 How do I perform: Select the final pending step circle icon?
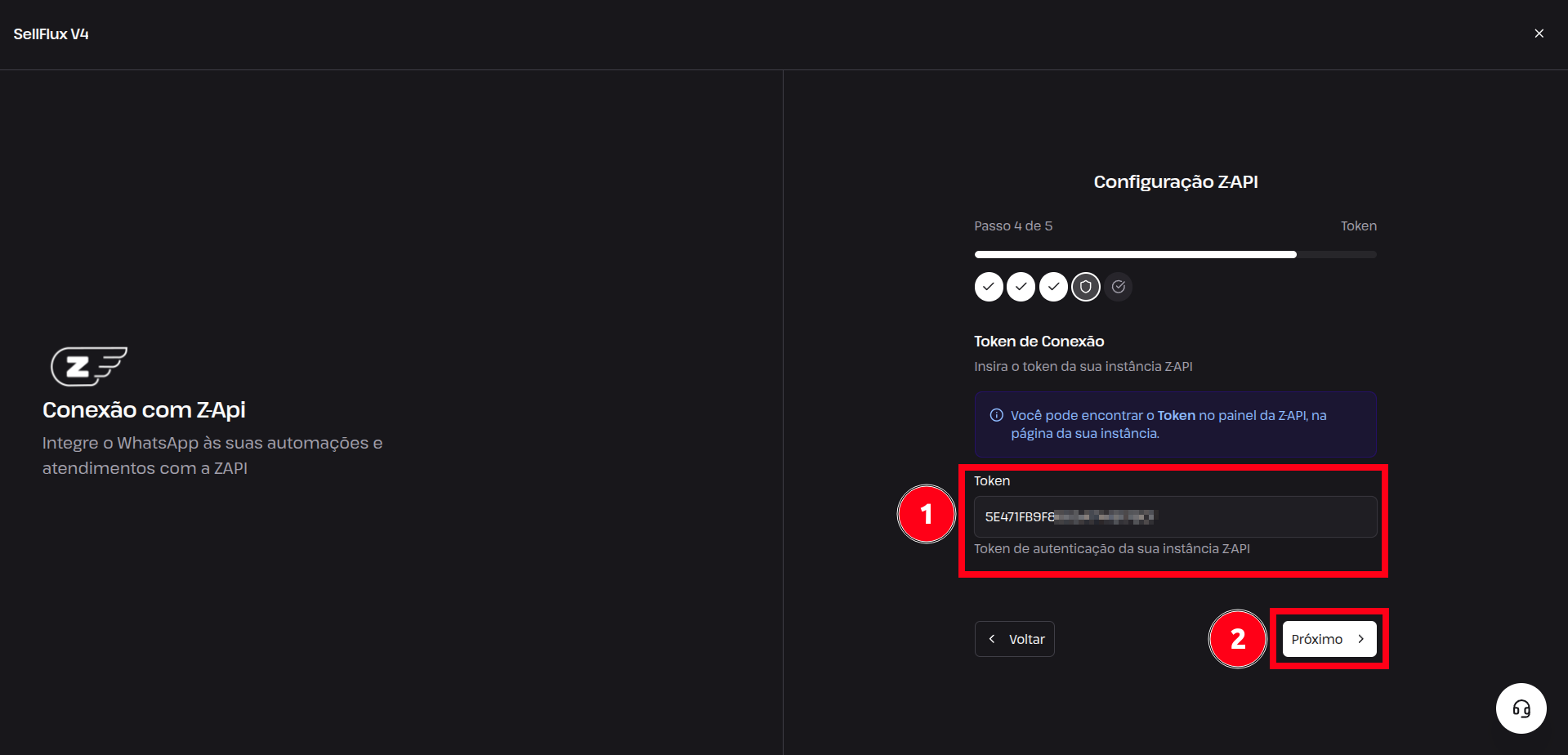pos(1119,287)
